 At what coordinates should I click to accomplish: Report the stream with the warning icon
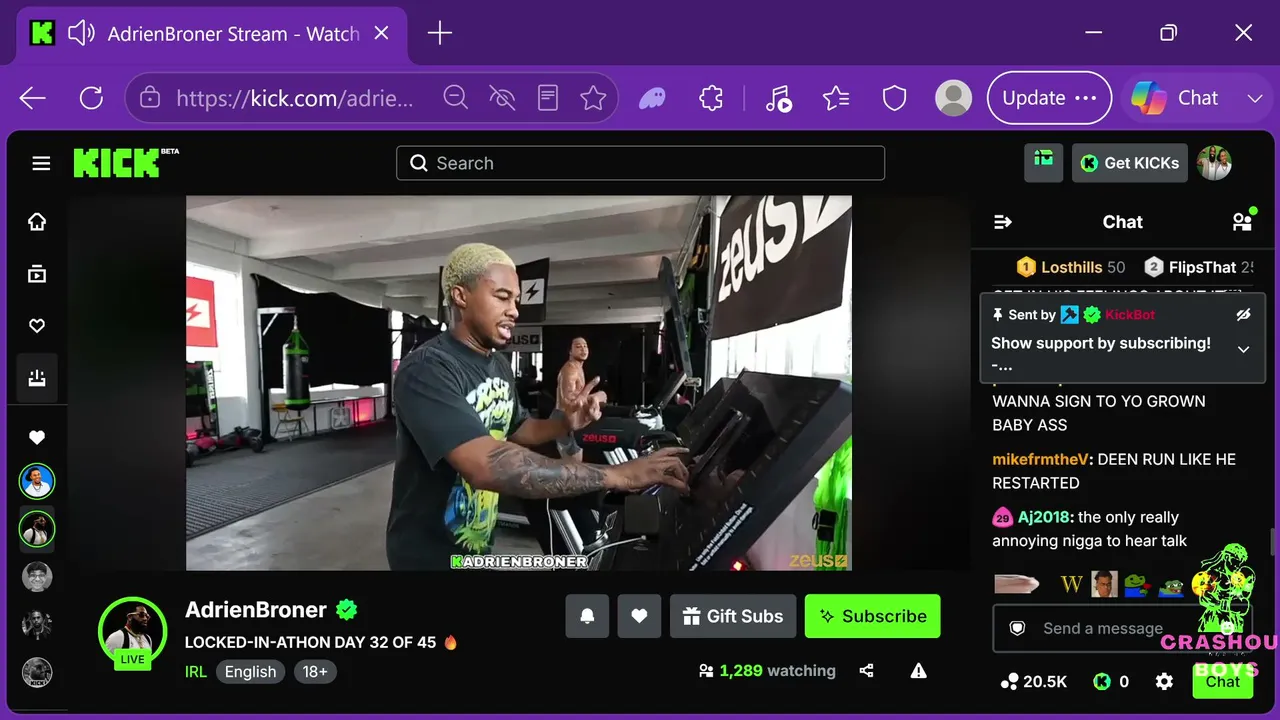[x=919, y=671]
